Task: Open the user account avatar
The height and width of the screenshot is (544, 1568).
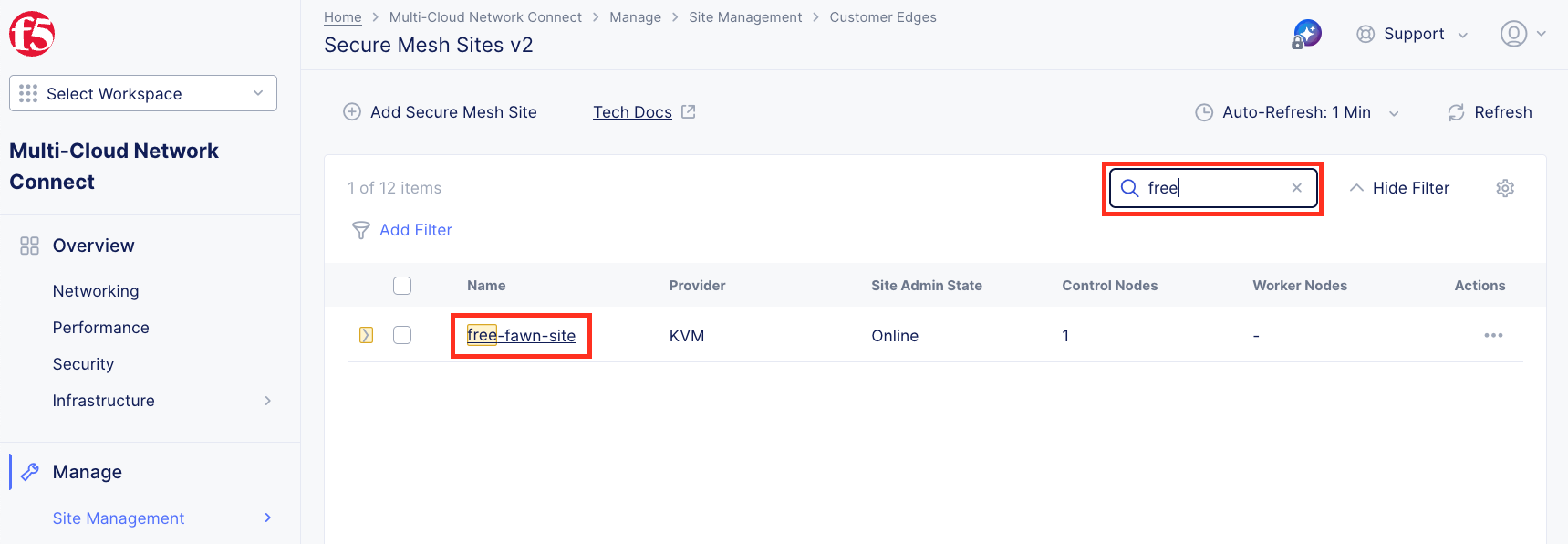Action: tap(1513, 34)
